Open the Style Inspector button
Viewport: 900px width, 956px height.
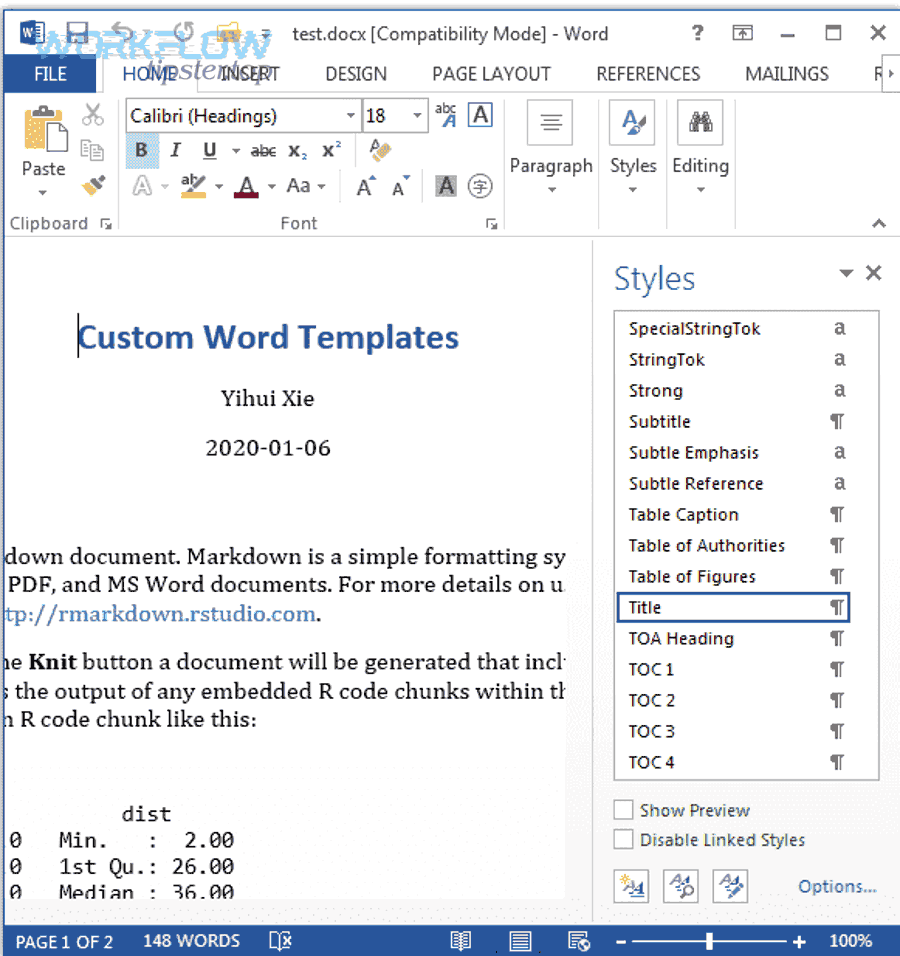680,886
